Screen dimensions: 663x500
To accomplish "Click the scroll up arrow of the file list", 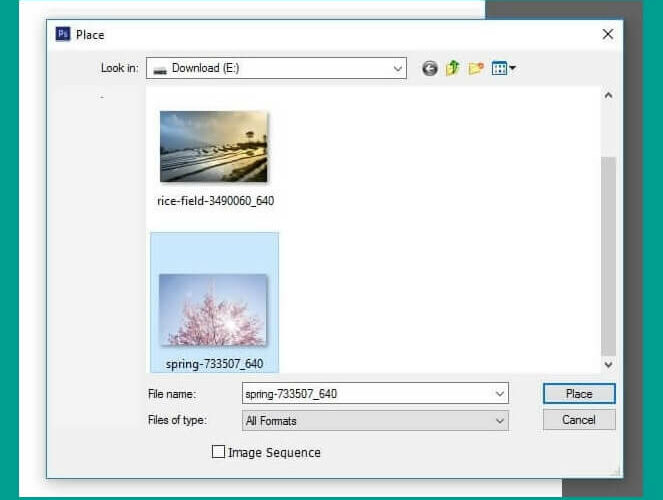I will (608, 95).
